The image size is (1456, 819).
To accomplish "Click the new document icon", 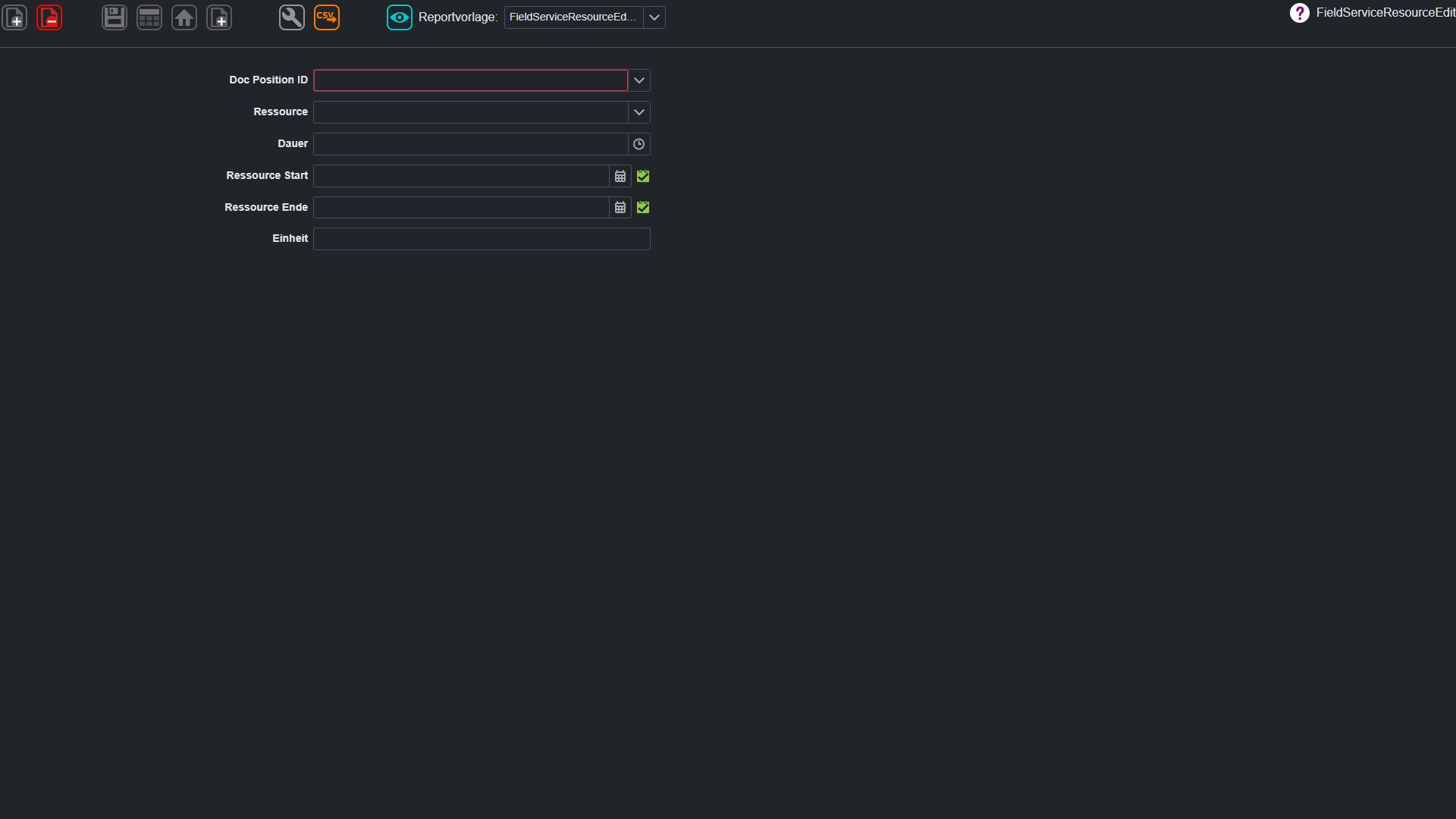I will 15,17.
